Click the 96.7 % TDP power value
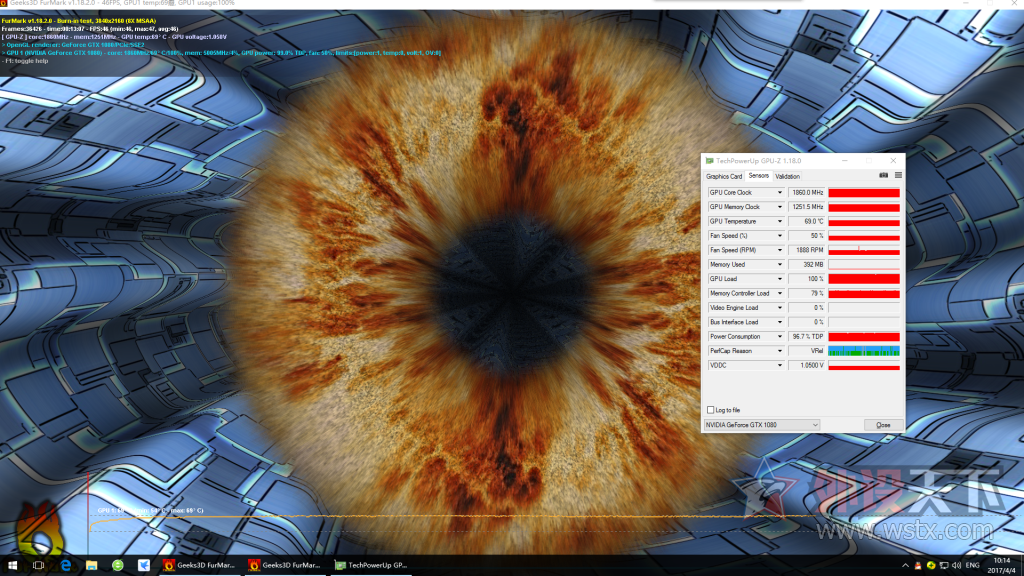This screenshot has width=1024, height=576. point(807,336)
